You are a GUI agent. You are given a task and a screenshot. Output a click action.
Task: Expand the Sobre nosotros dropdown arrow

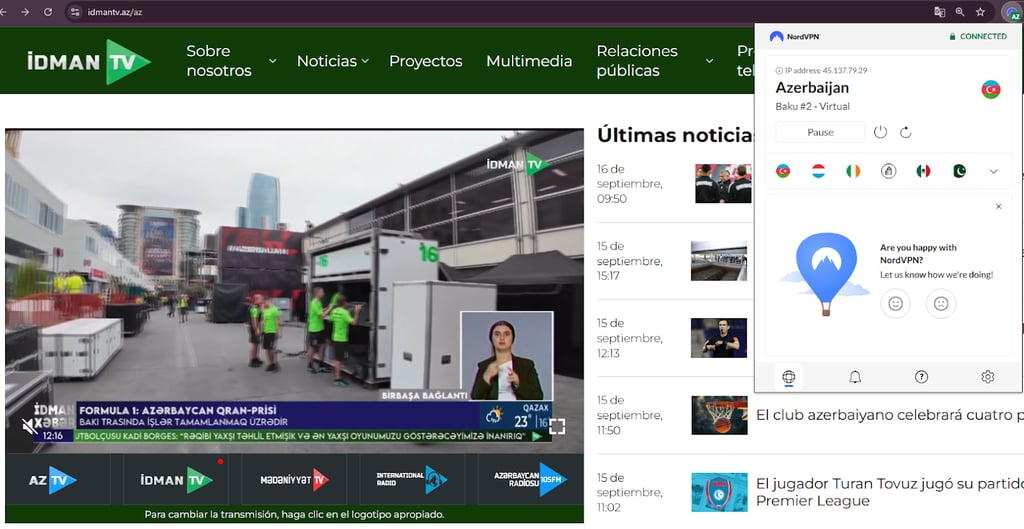point(272,61)
